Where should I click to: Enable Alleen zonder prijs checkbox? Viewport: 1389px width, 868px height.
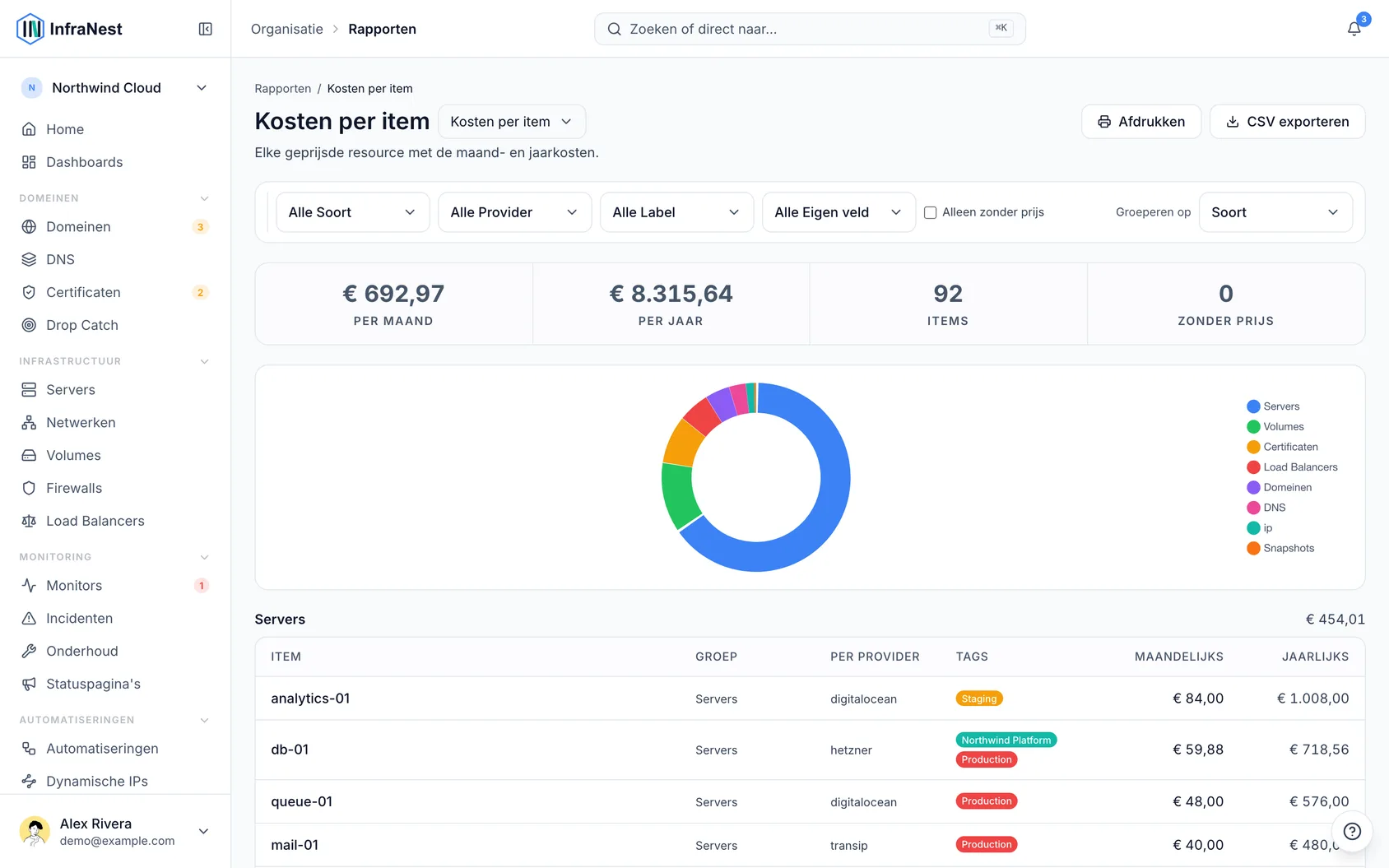pos(931,212)
